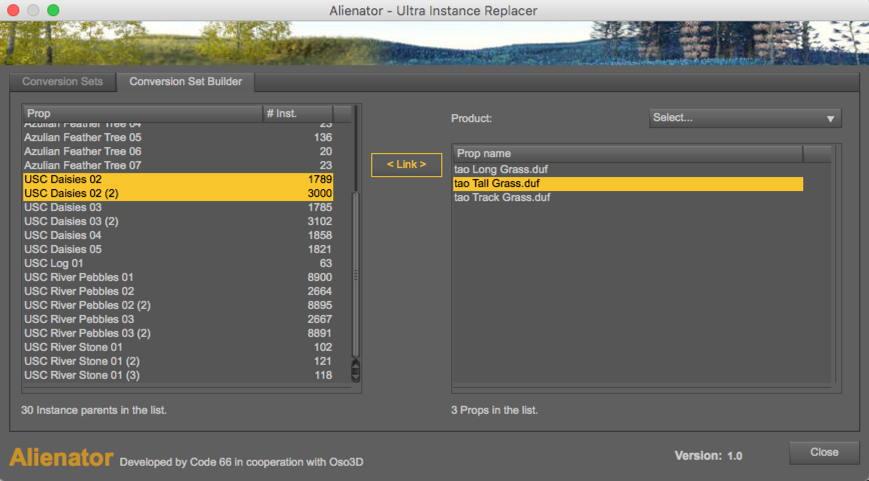
Task: Select the USC River Pebbles 02 row
Action: click(x=178, y=291)
